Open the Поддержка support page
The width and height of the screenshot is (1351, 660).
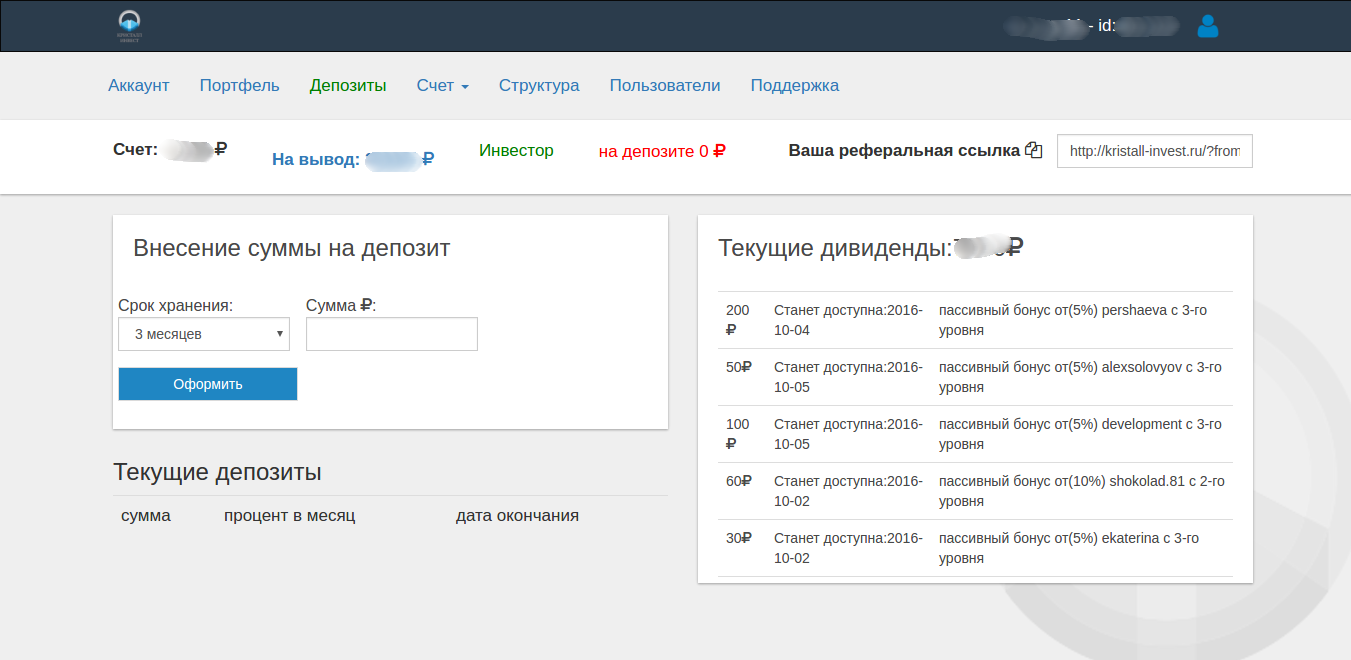point(795,85)
